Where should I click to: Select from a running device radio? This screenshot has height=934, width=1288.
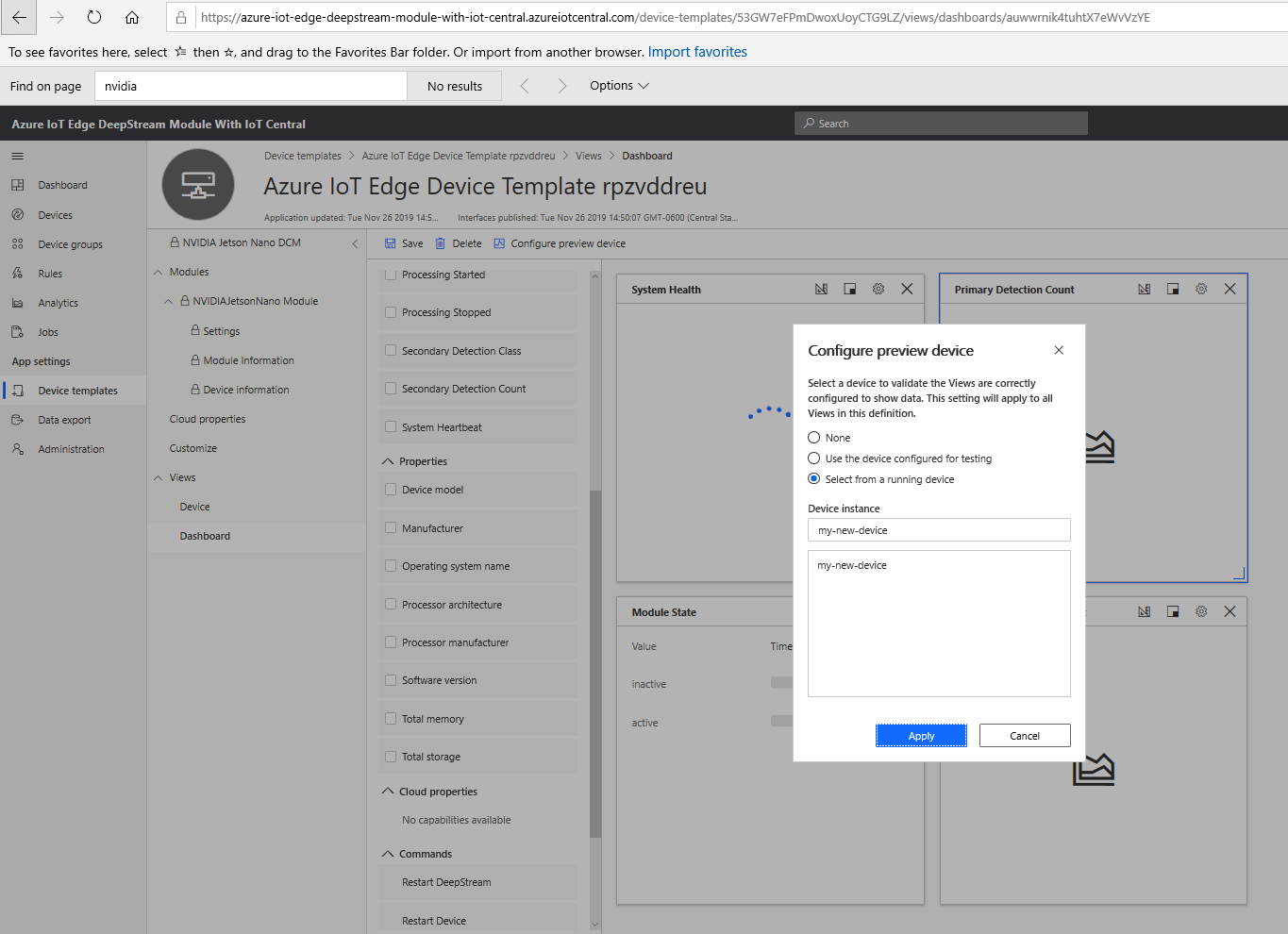[x=813, y=479]
